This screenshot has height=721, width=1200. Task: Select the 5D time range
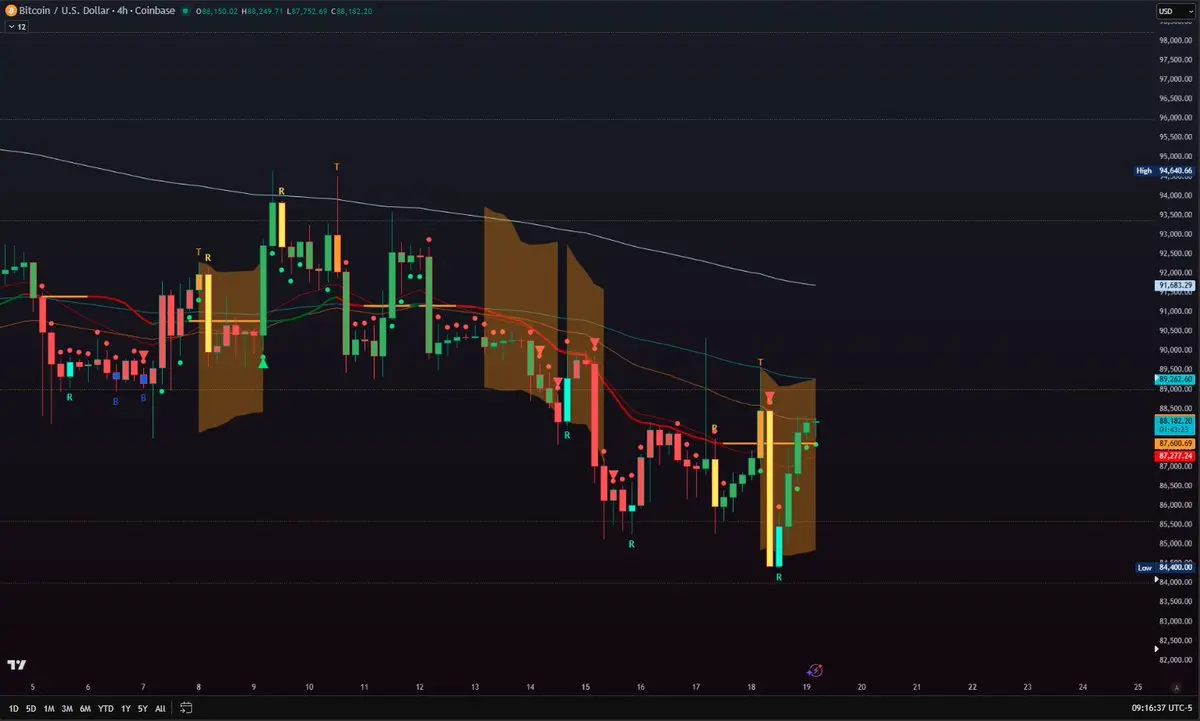coord(31,708)
